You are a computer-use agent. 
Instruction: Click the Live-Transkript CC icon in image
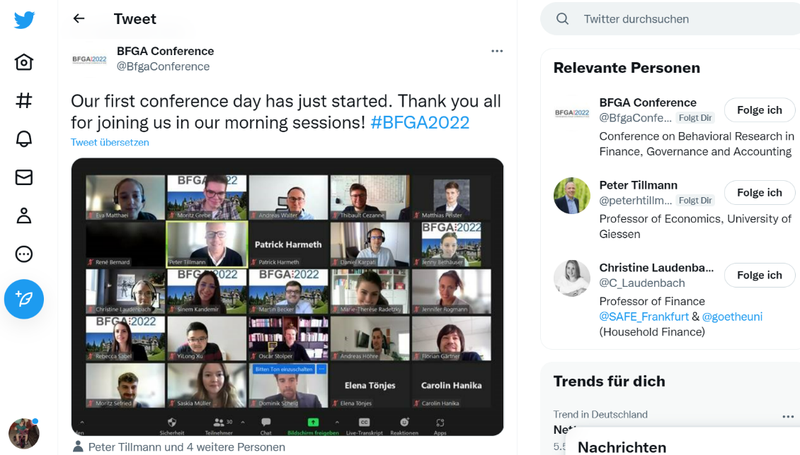tap(364, 422)
